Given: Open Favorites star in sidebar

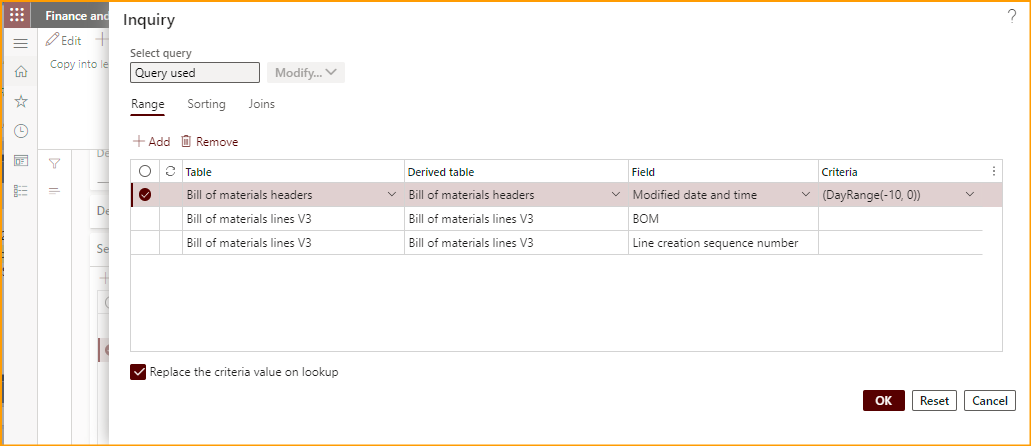Looking at the screenshot, I should 20,101.
